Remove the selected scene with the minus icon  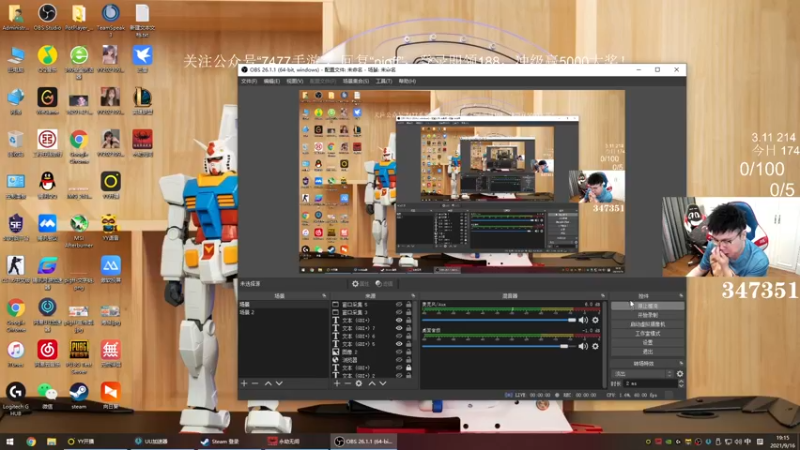(x=255, y=383)
